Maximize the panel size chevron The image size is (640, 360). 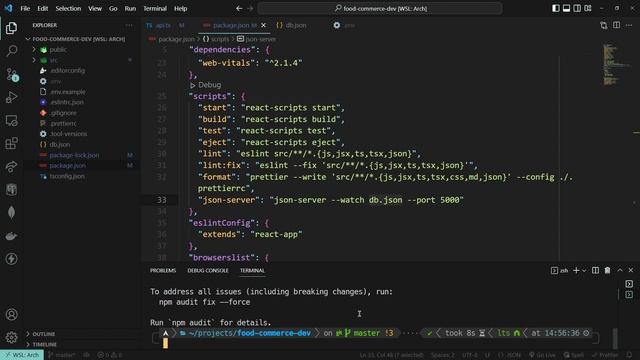pos(620,270)
